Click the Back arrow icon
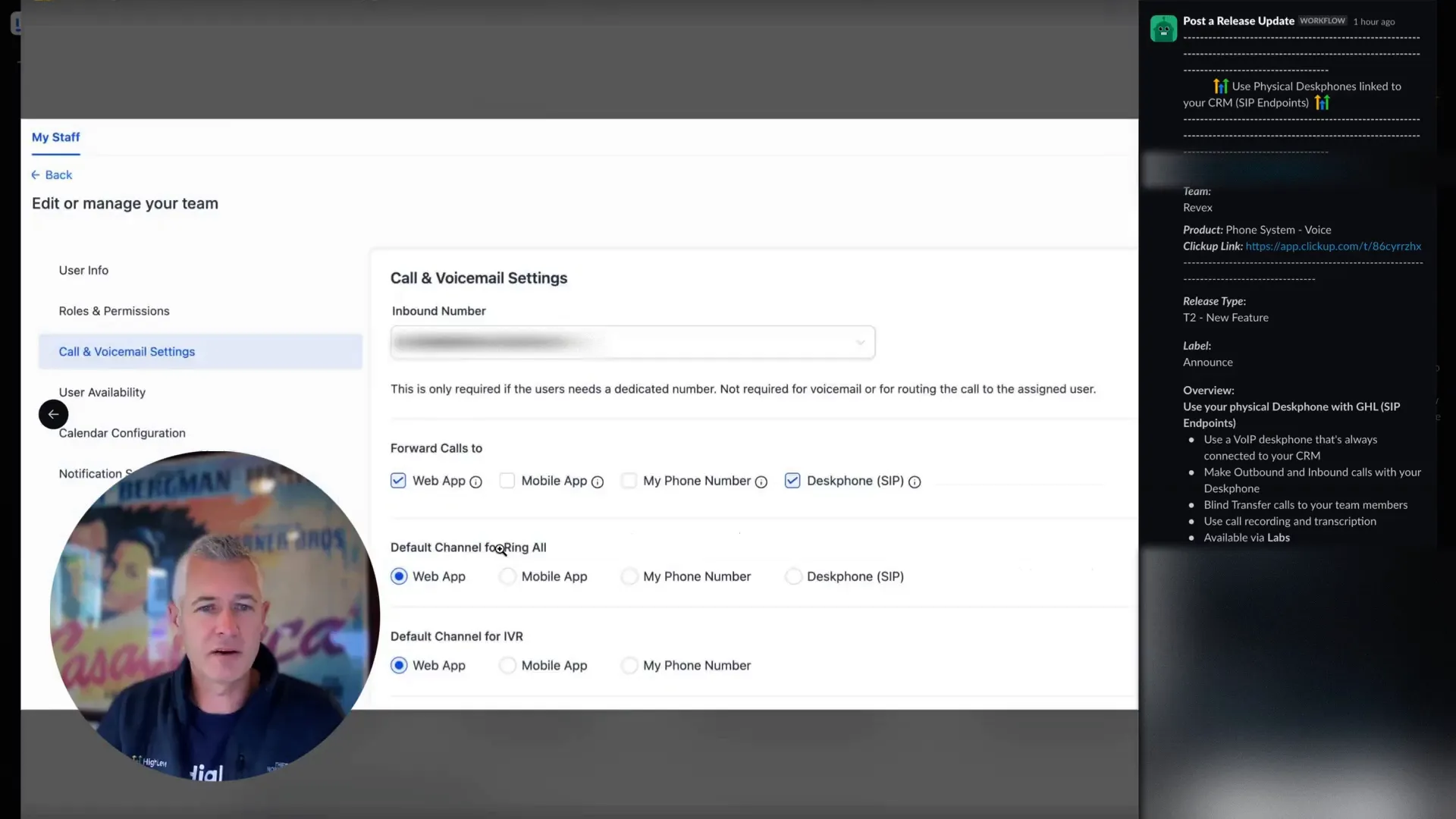The width and height of the screenshot is (1456, 819). [36, 175]
